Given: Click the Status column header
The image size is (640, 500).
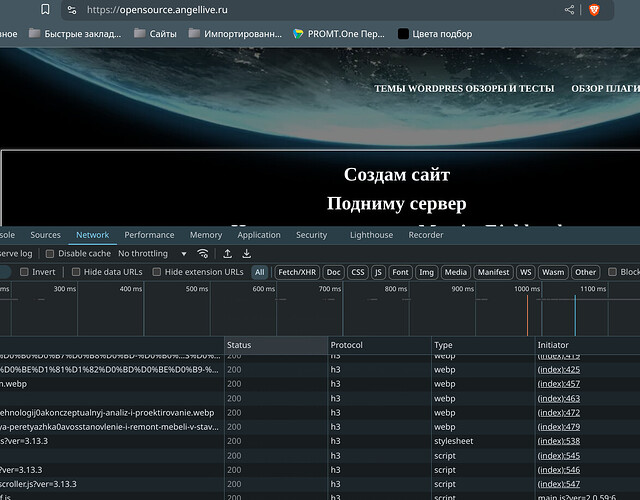Looking at the screenshot, I should click(239, 345).
